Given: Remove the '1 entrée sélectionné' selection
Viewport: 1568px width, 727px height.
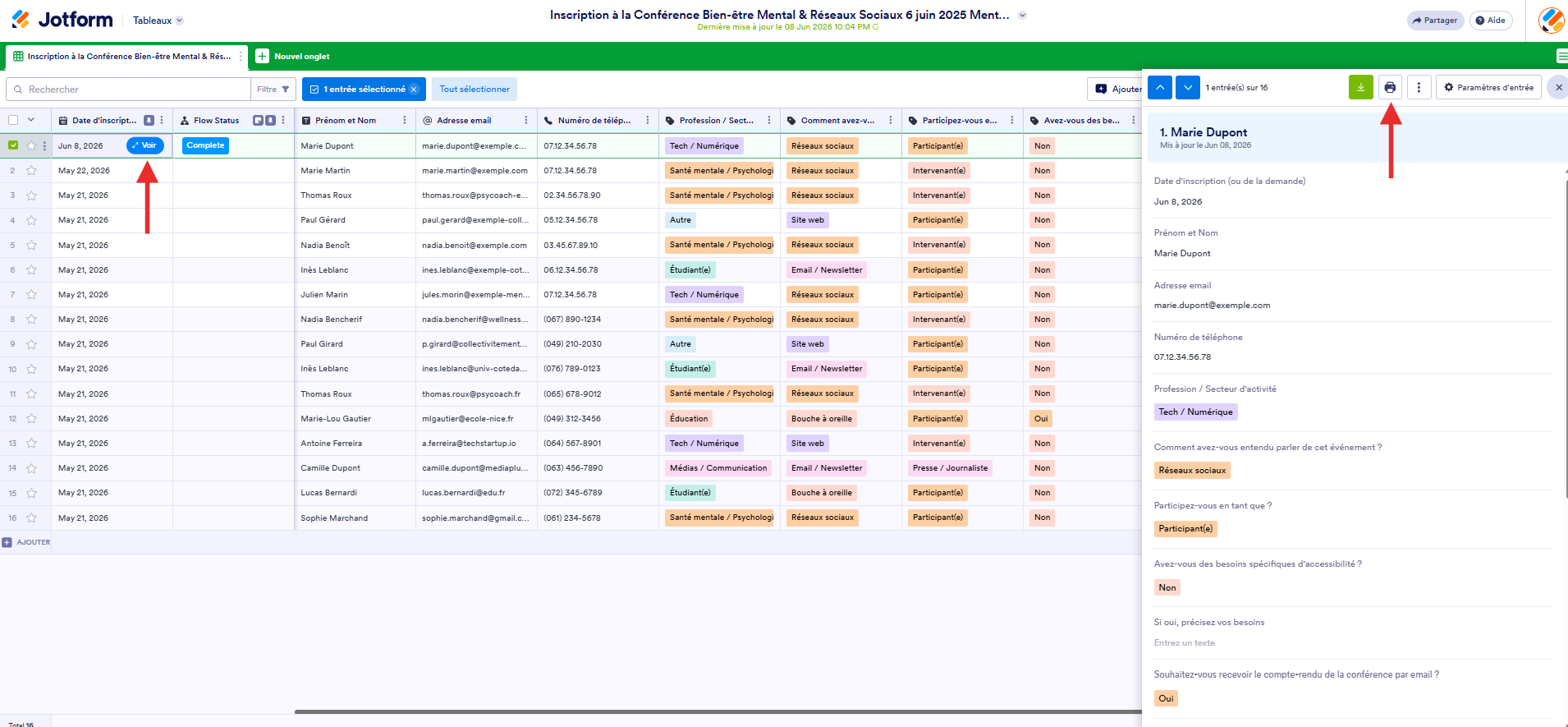Looking at the screenshot, I should pyautogui.click(x=414, y=90).
